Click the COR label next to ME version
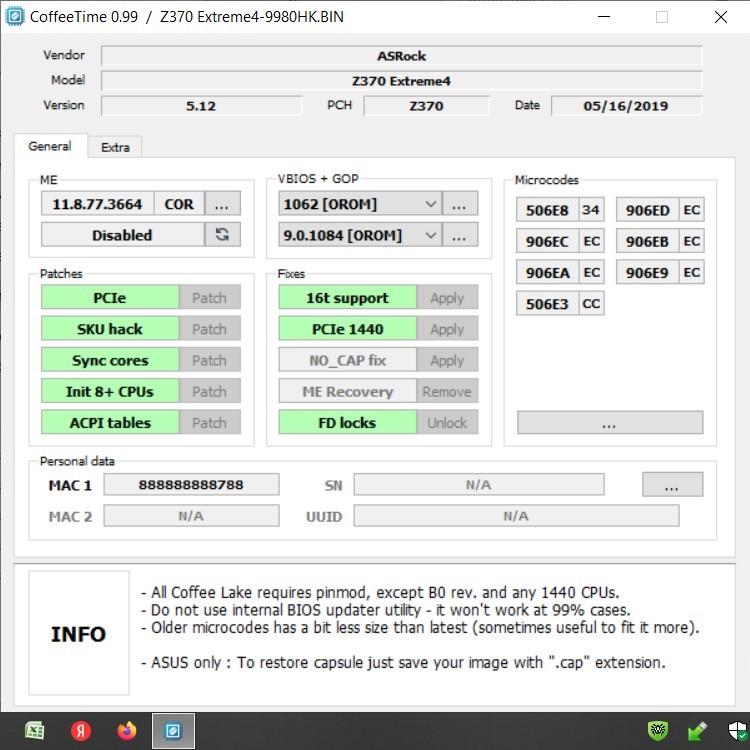750x750 pixels. (x=179, y=204)
